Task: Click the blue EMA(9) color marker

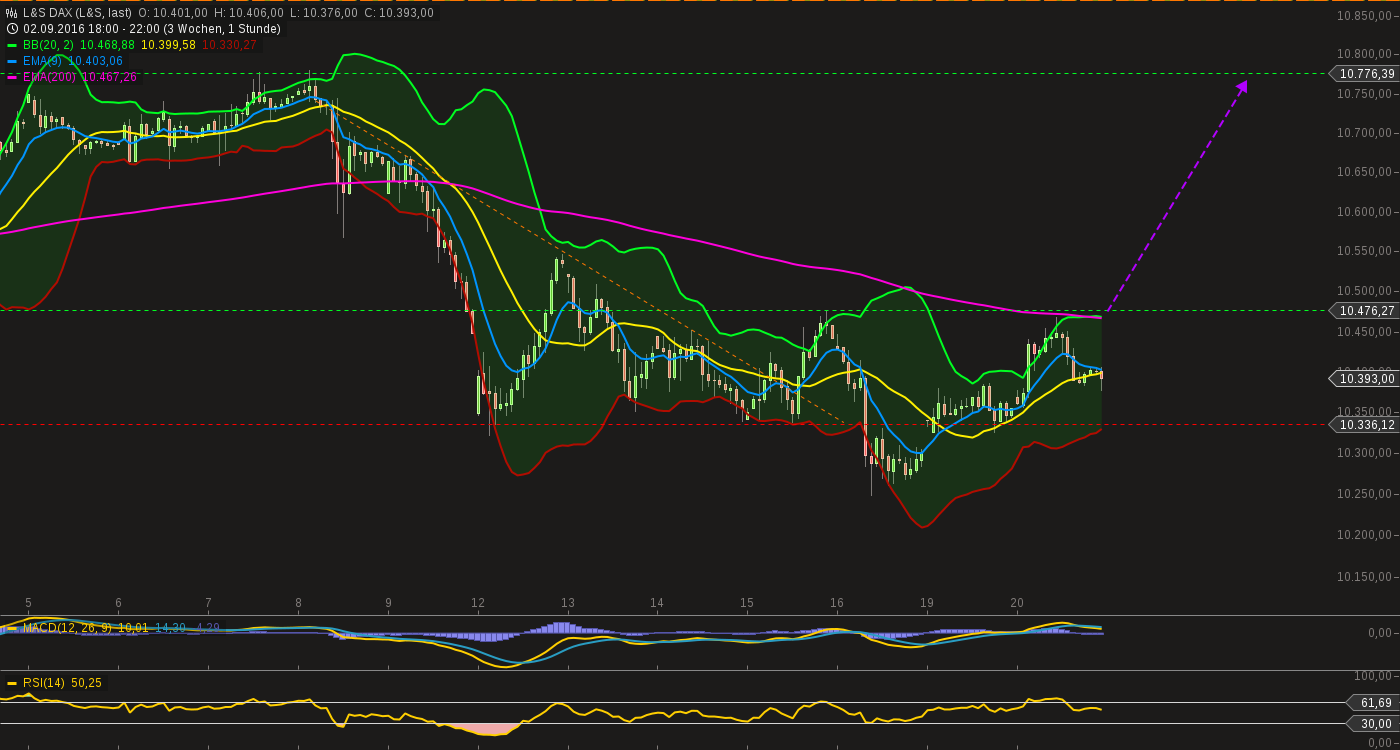Action: point(12,61)
